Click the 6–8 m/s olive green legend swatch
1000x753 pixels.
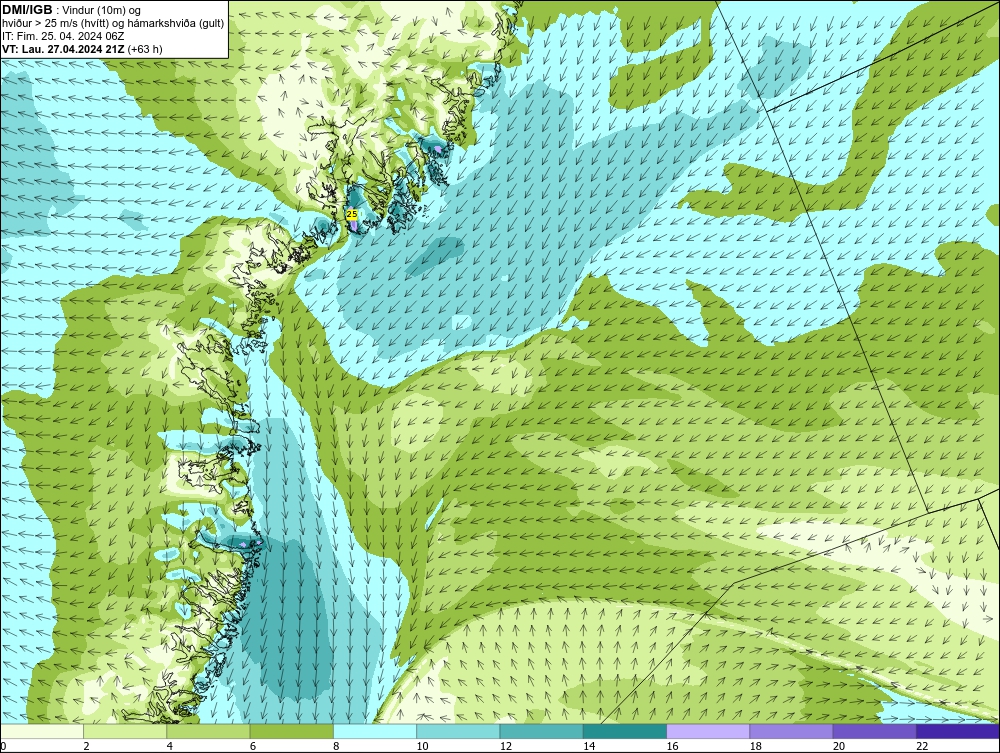click(291, 731)
